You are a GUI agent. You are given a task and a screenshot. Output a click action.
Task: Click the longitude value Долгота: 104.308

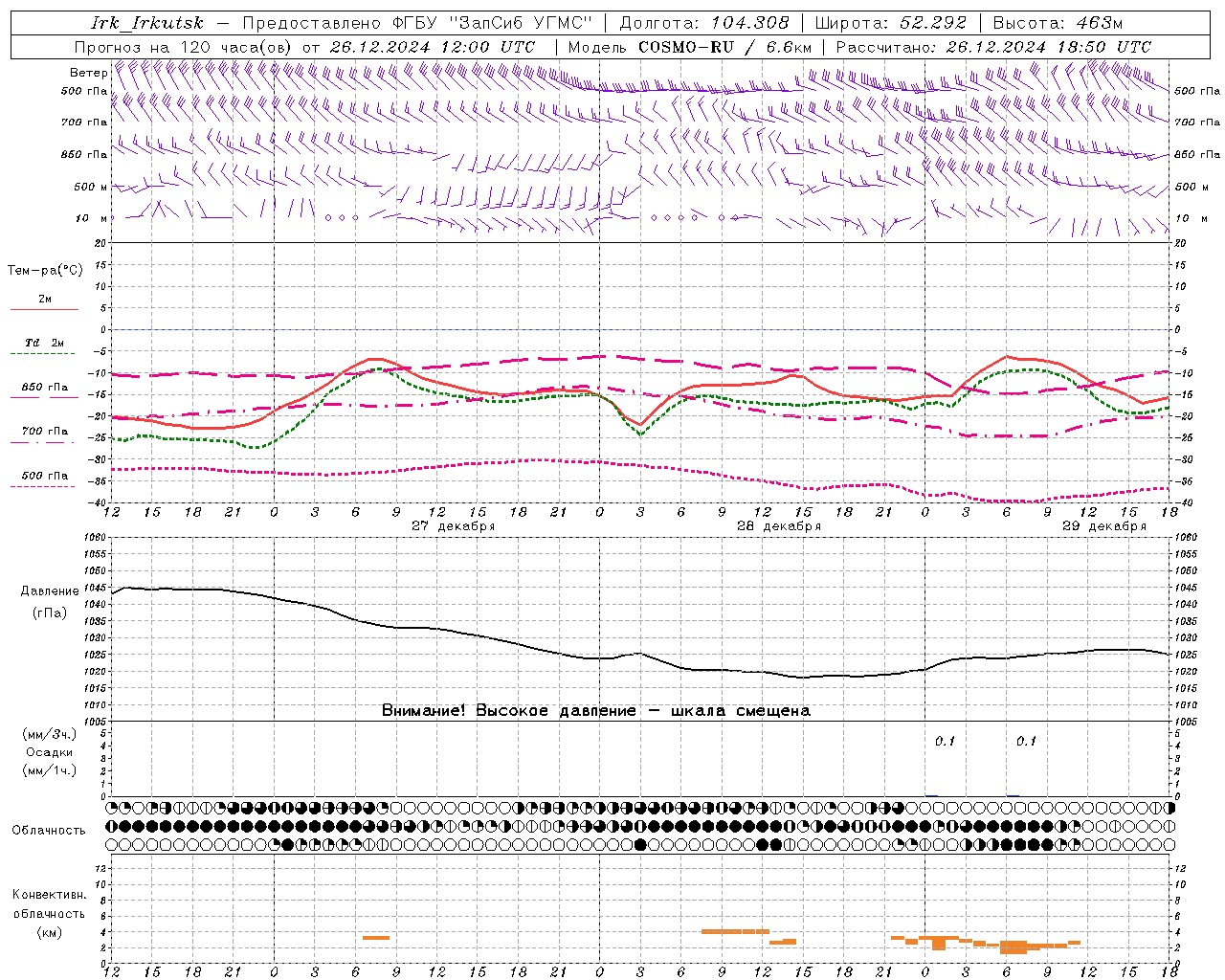tap(704, 23)
